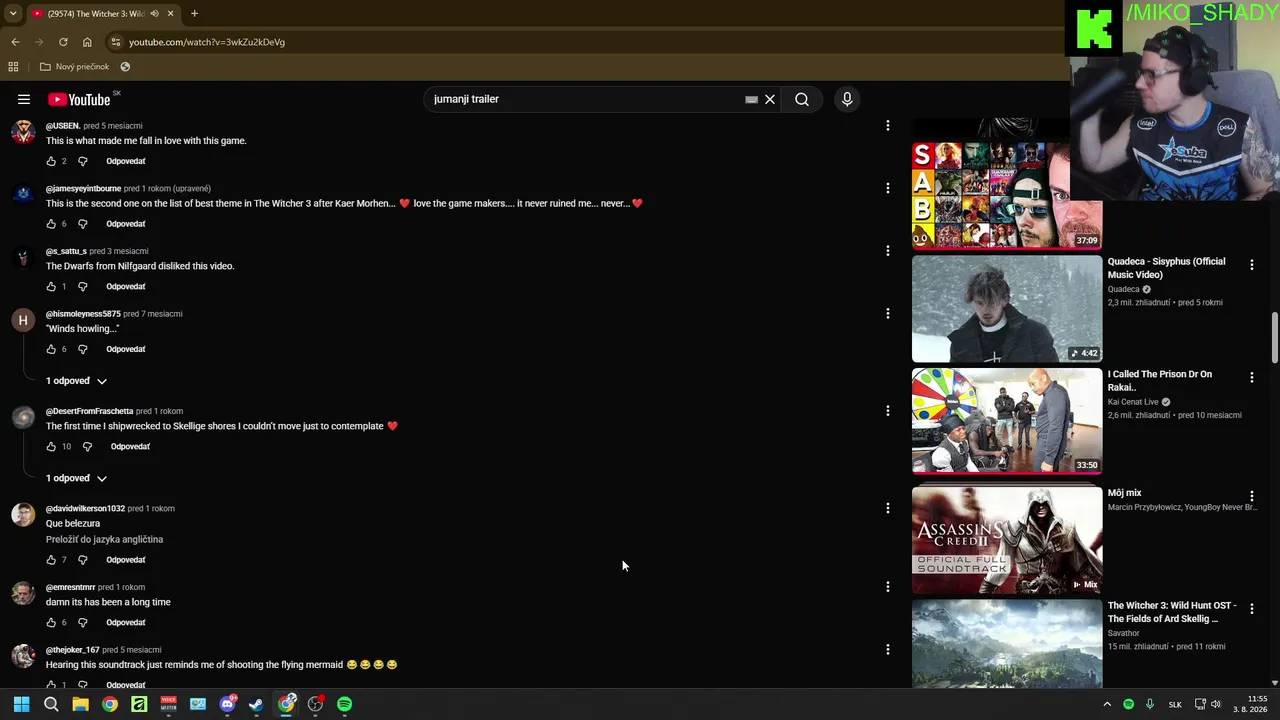
Task: Open options menu for @DesertFromFraschetta comment
Action: (887, 411)
